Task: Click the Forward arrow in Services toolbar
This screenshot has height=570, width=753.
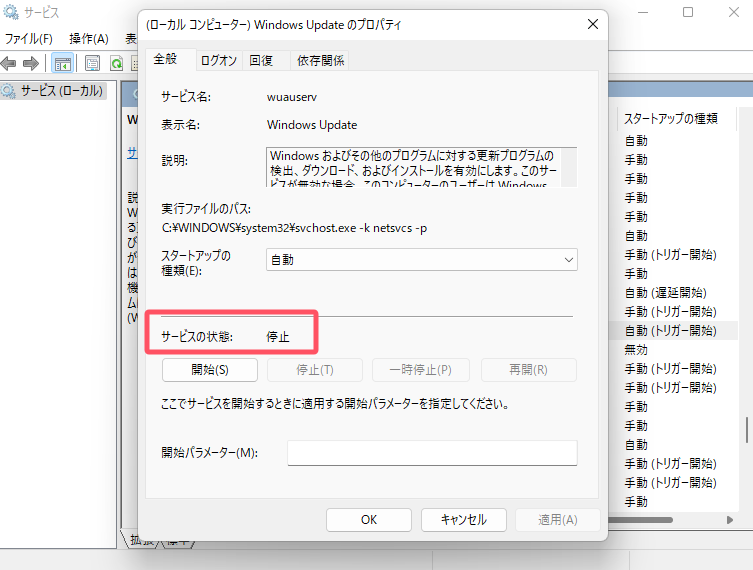Action: (31, 63)
